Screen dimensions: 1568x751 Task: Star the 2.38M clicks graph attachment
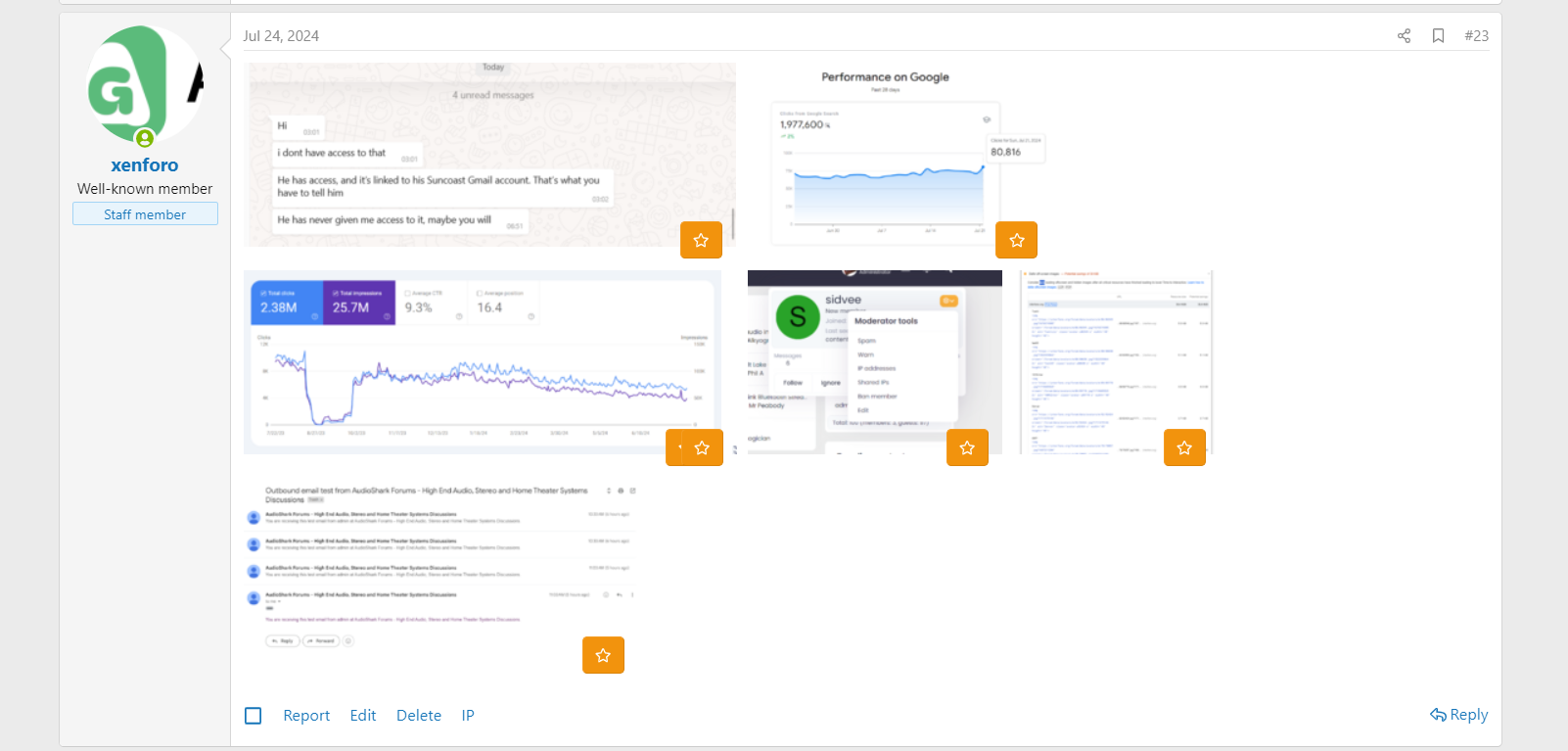702,447
